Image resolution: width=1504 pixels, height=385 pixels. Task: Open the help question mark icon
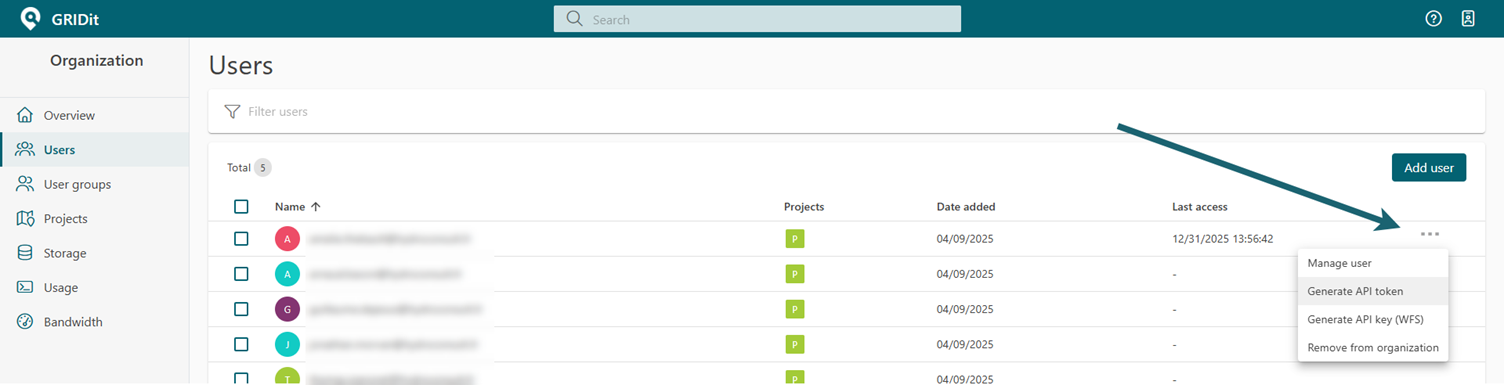(1433, 18)
